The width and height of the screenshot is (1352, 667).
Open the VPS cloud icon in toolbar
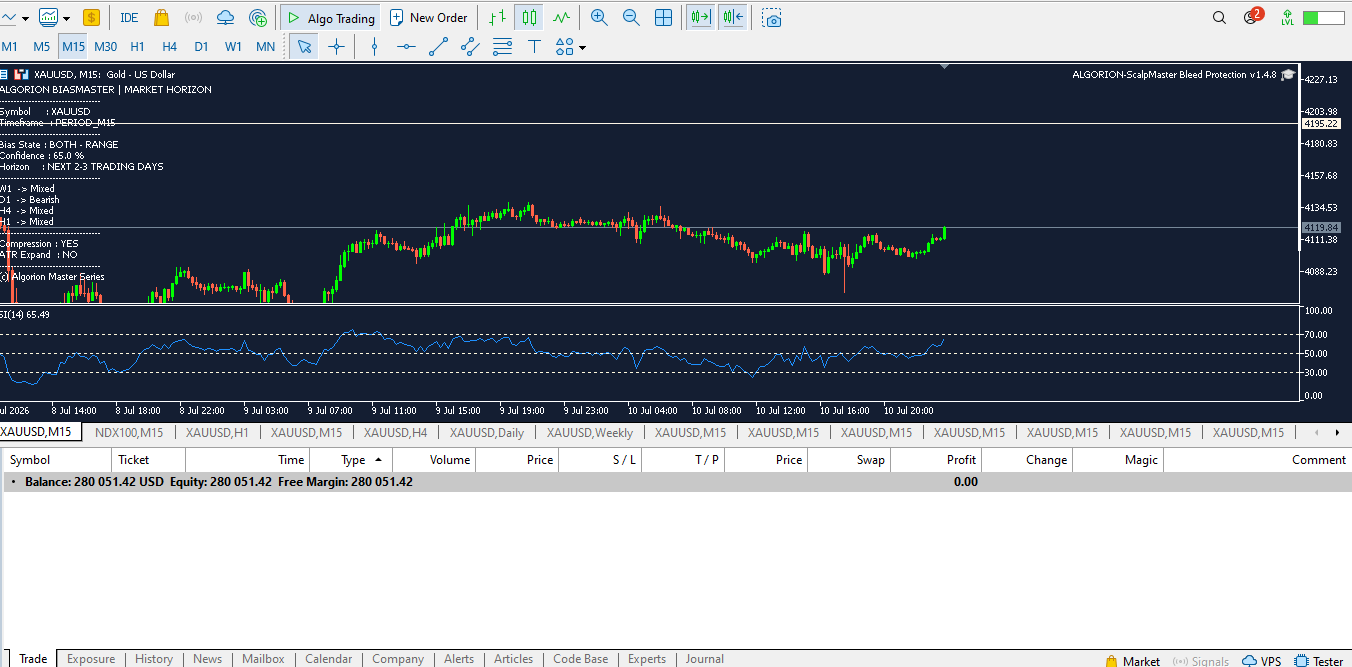click(x=225, y=17)
